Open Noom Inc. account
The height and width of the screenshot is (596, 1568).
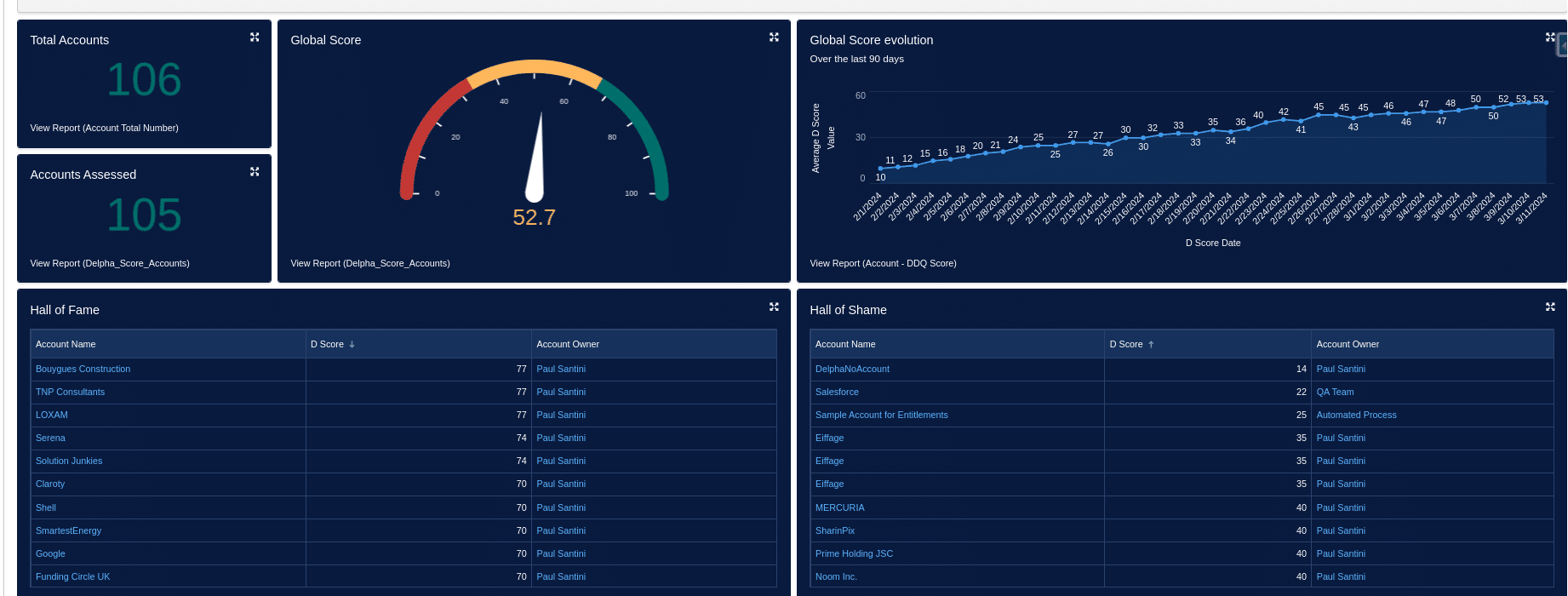pos(836,576)
